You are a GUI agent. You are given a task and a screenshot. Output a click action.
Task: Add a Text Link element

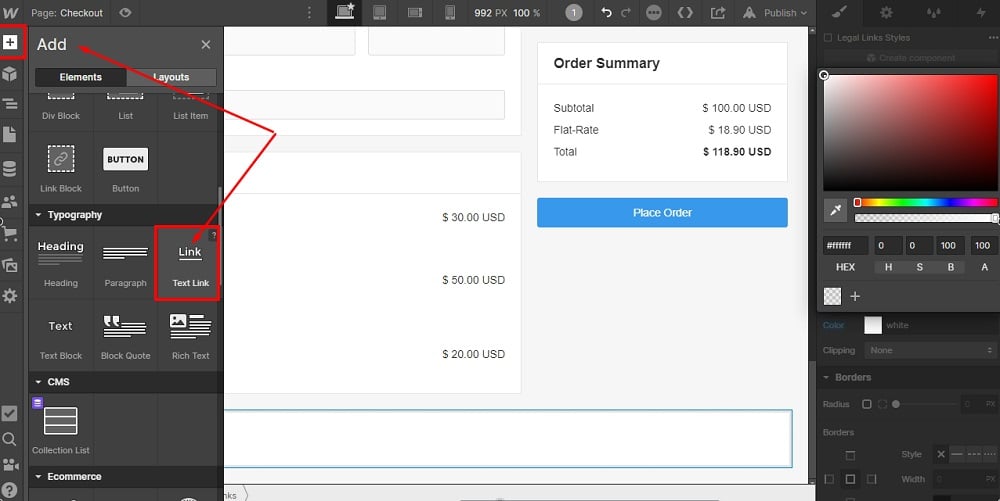coord(189,263)
